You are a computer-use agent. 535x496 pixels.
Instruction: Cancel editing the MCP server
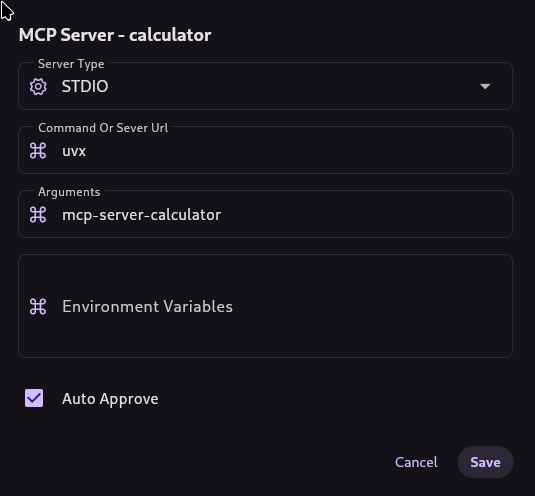[x=416, y=462]
